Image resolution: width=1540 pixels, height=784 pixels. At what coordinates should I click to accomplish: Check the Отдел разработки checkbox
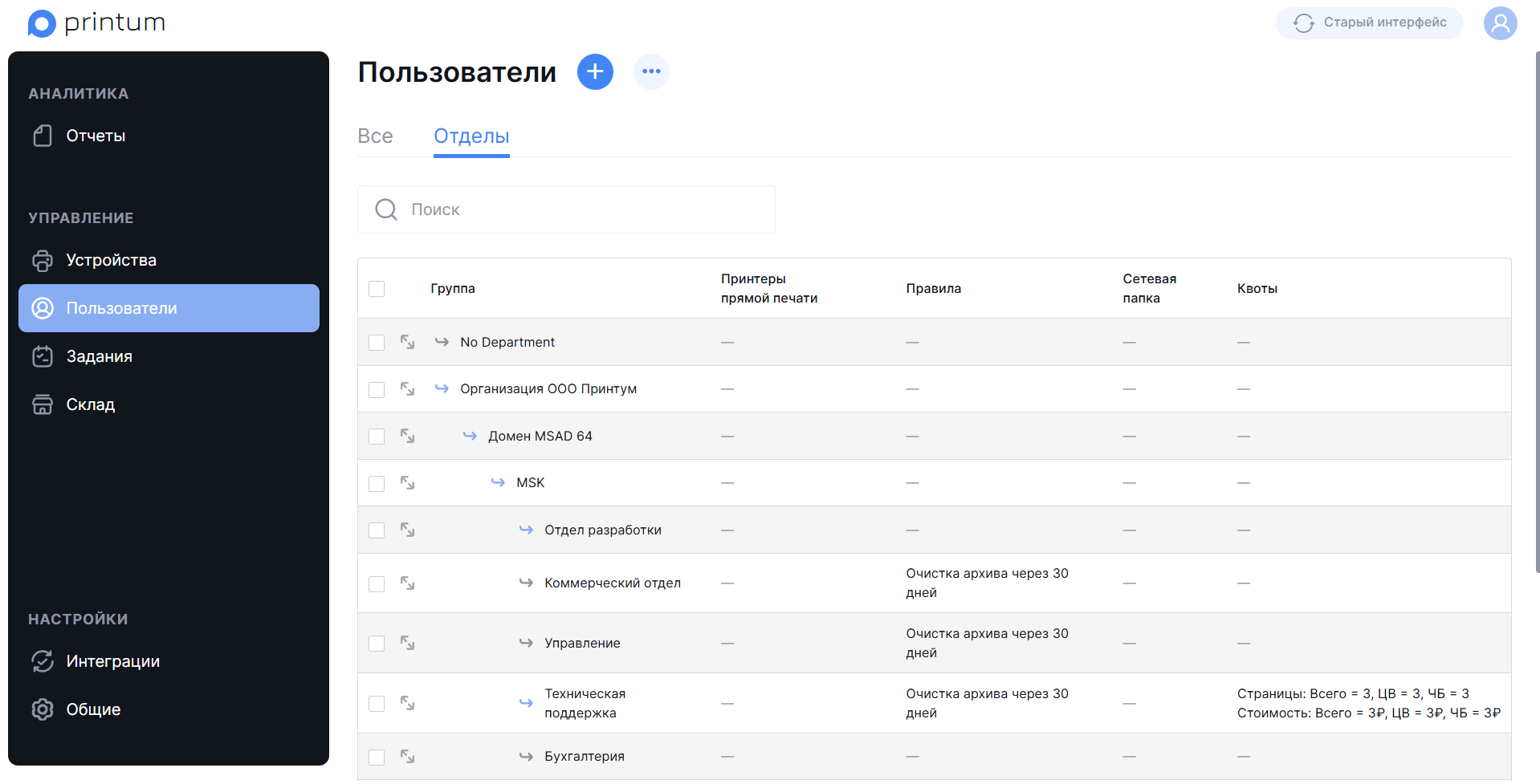(377, 530)
